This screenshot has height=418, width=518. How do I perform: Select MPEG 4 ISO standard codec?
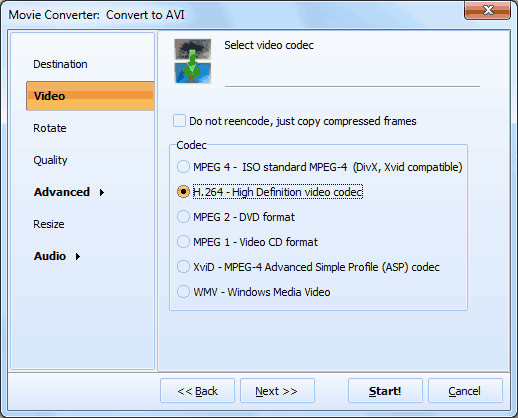click(x=183, y=167)
